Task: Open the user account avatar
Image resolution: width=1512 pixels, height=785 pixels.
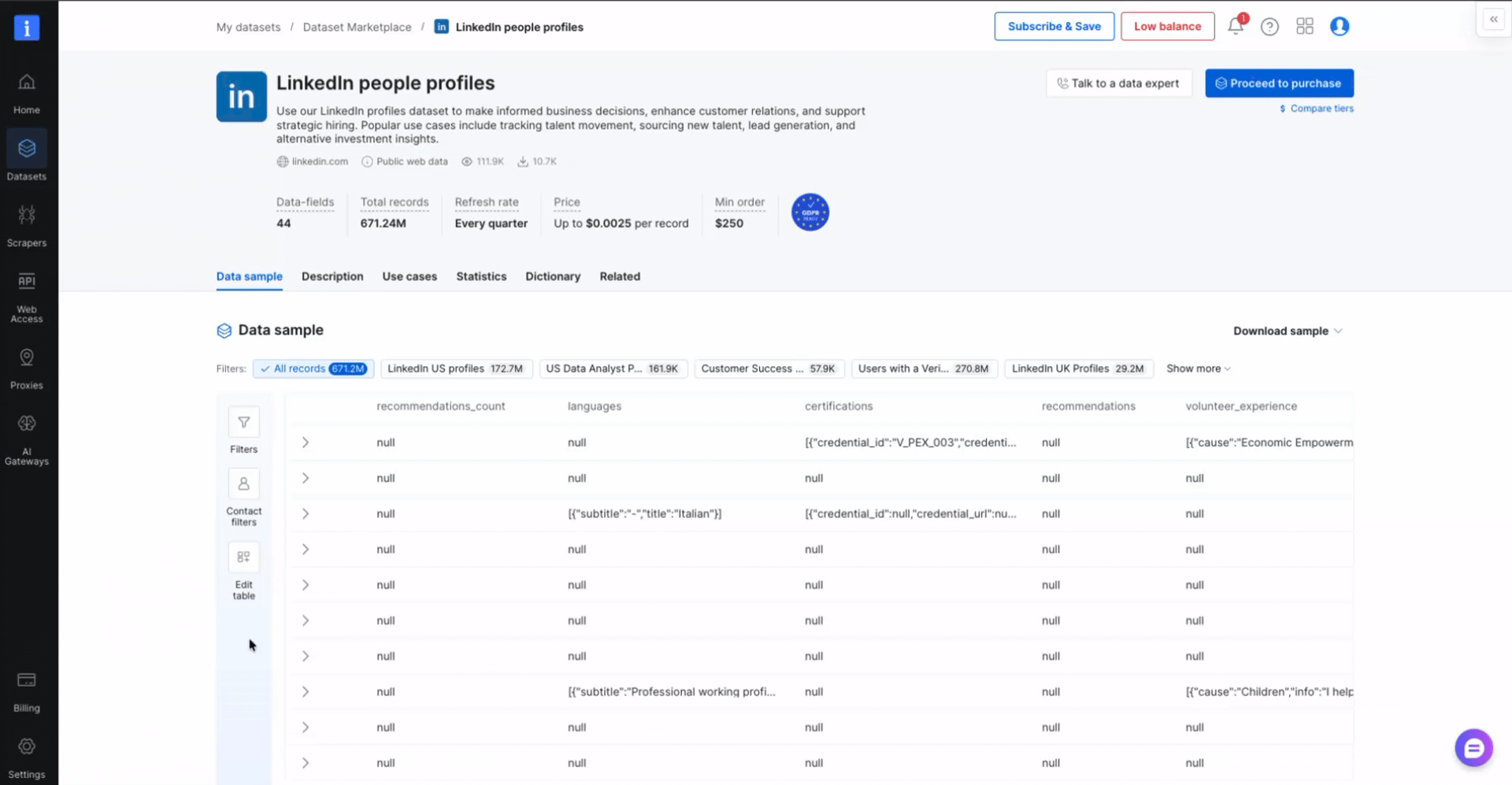Action: 1340,27
